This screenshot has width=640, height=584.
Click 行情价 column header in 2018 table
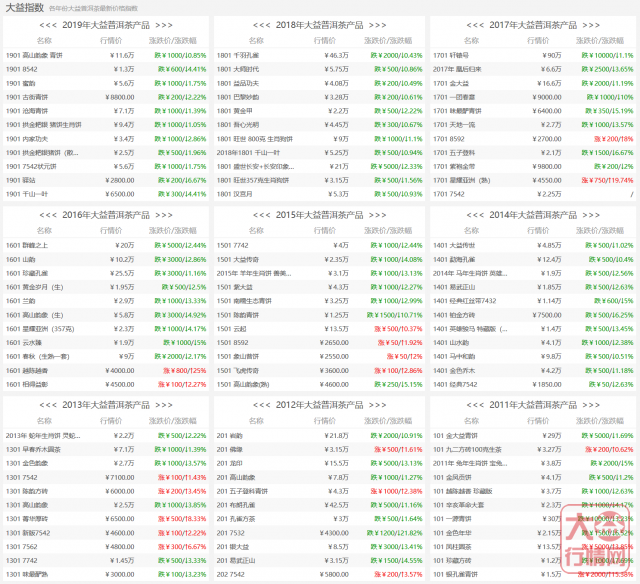point(324,41)
